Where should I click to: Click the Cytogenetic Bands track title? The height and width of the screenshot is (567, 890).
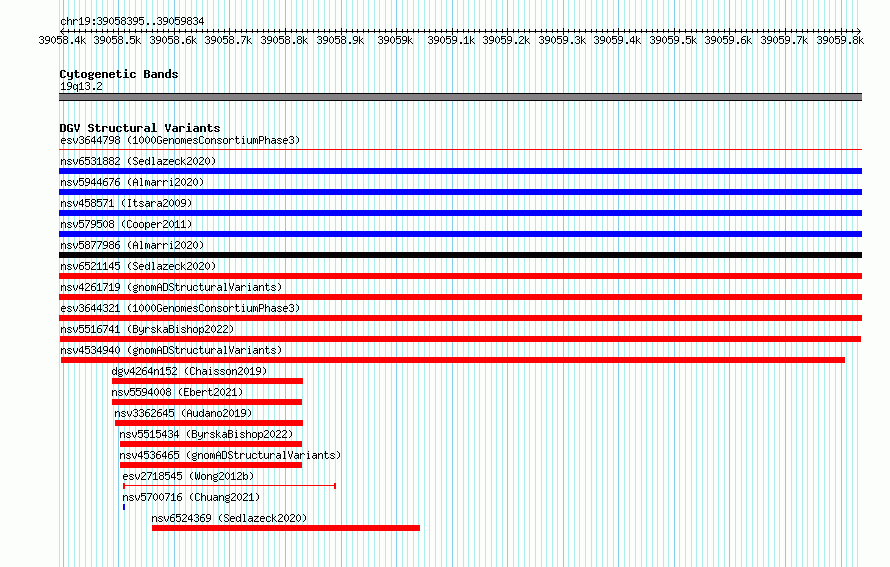[x=119, y=74]
